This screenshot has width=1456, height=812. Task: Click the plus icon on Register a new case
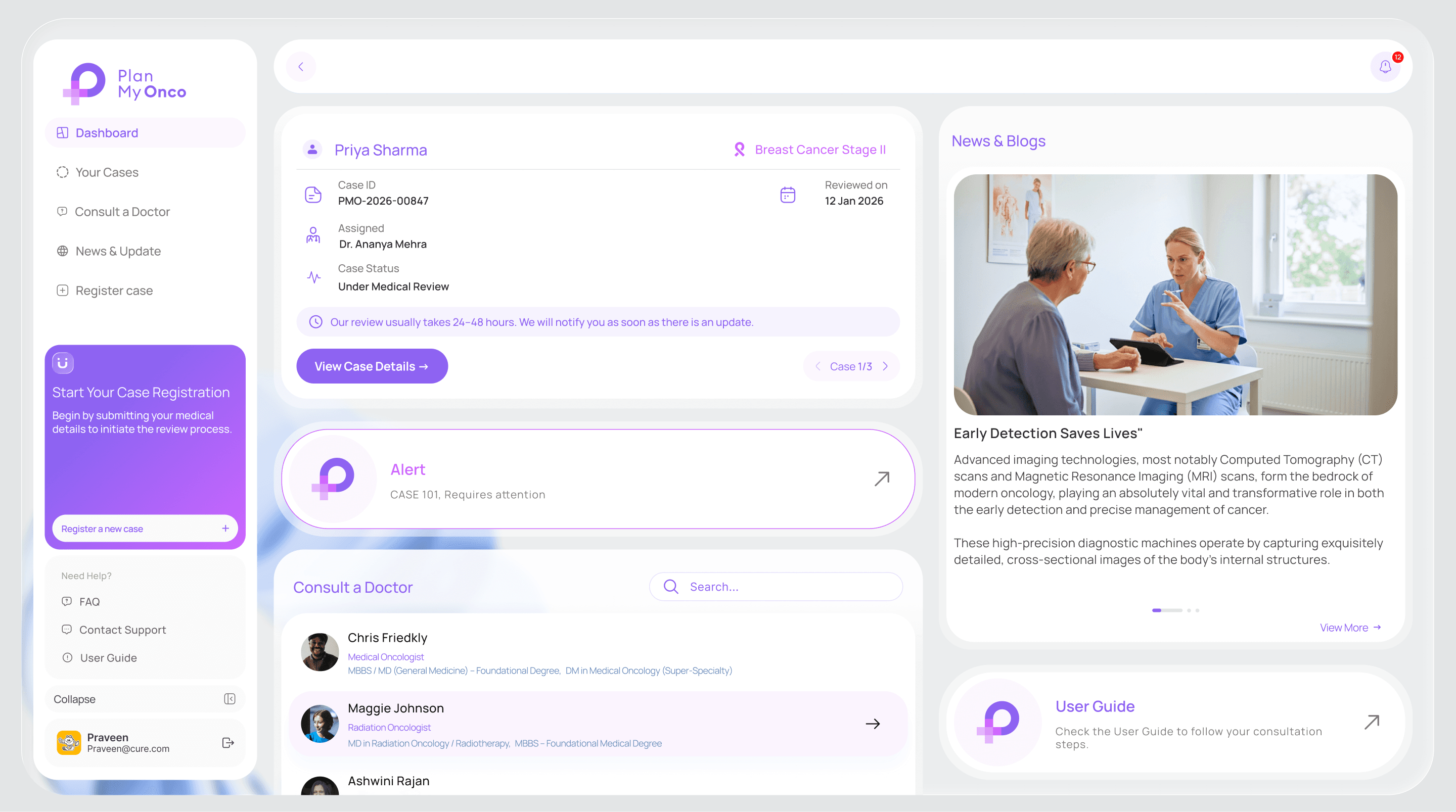pos(225,529)
